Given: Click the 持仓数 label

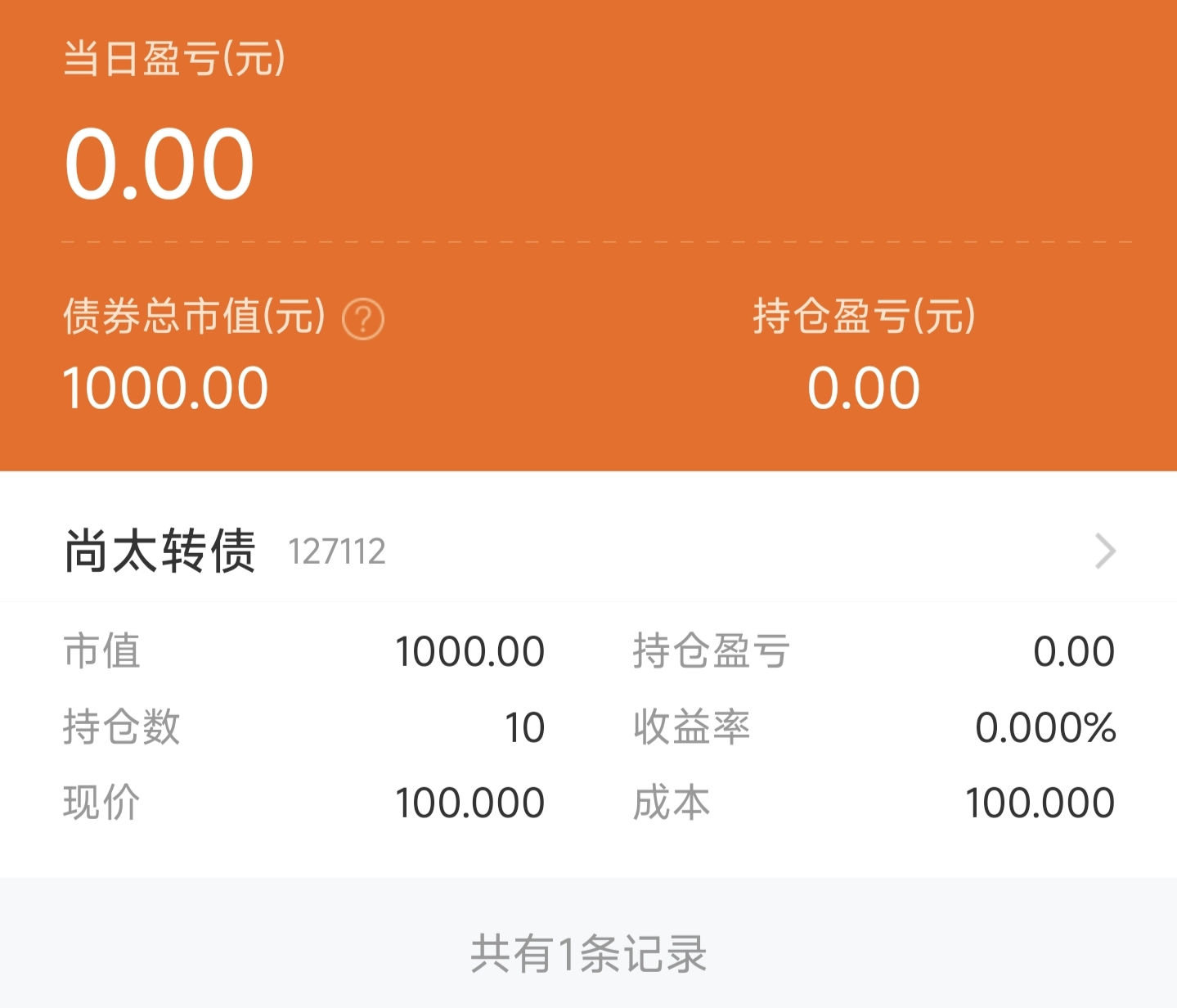Looking at the screenshot, I should pos(122,727).
